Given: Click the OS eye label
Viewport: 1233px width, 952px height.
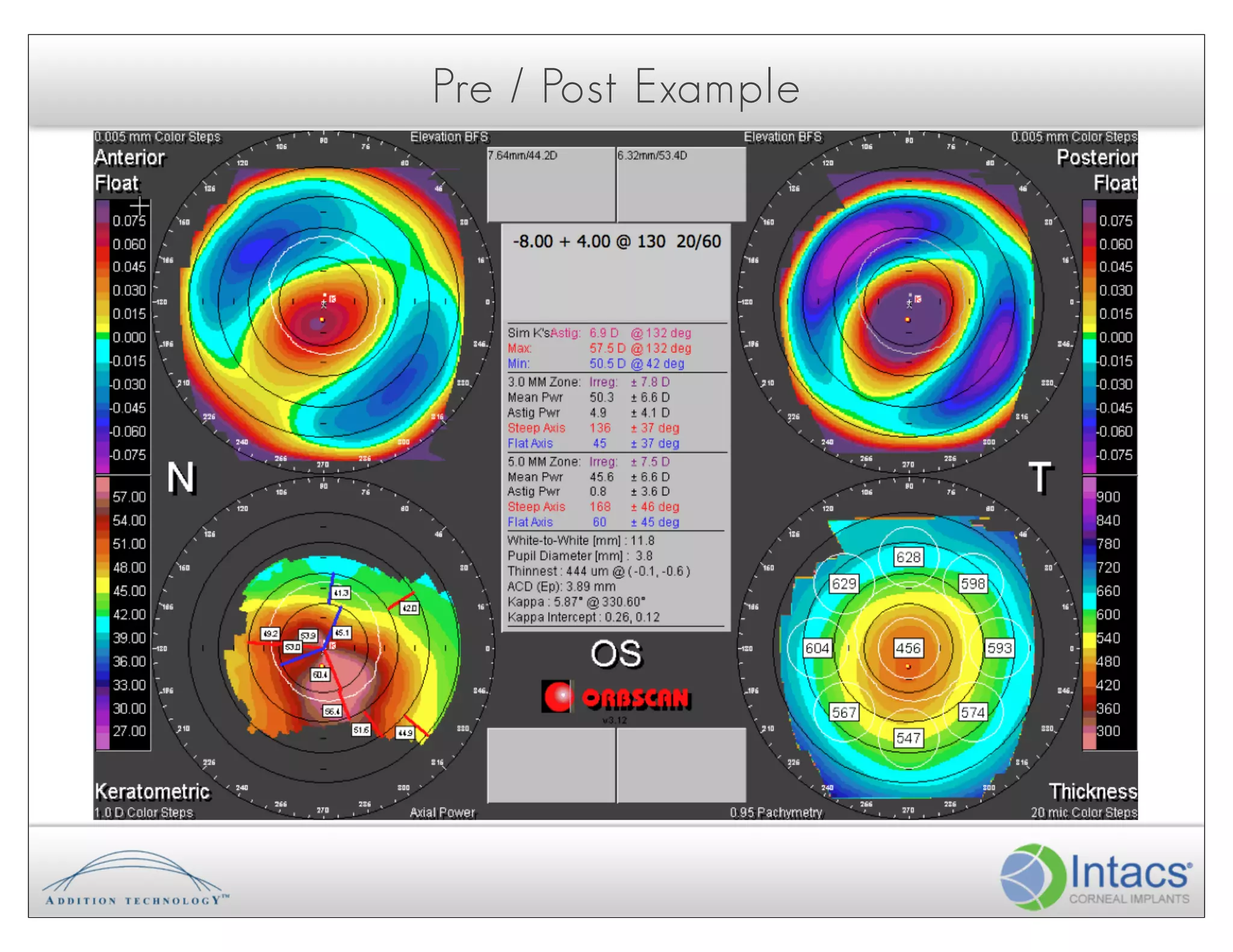Looking at the screenshot, I should [616, 654].
